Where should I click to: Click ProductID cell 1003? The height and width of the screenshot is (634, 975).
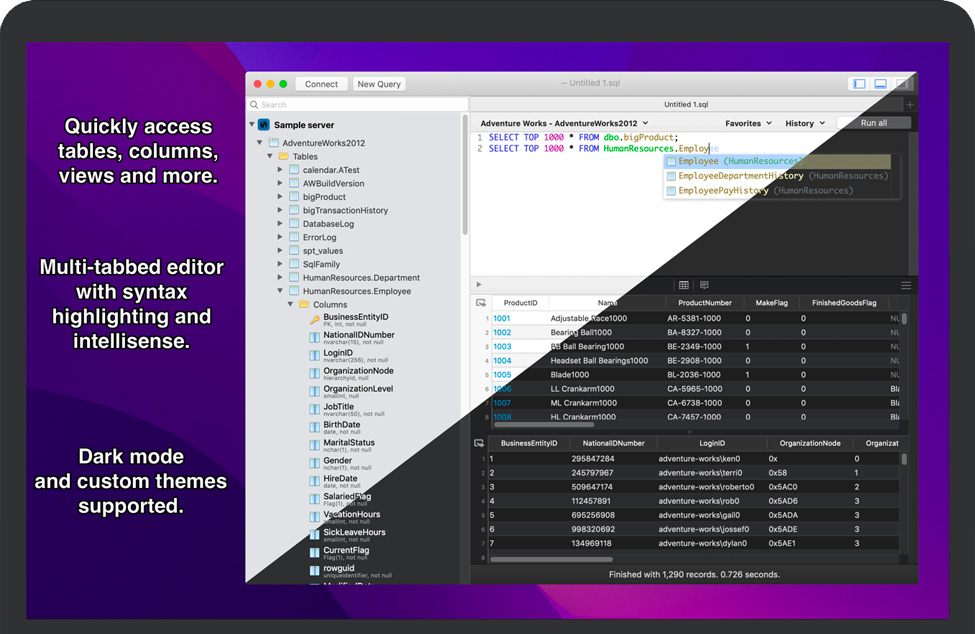pos(502,347)
